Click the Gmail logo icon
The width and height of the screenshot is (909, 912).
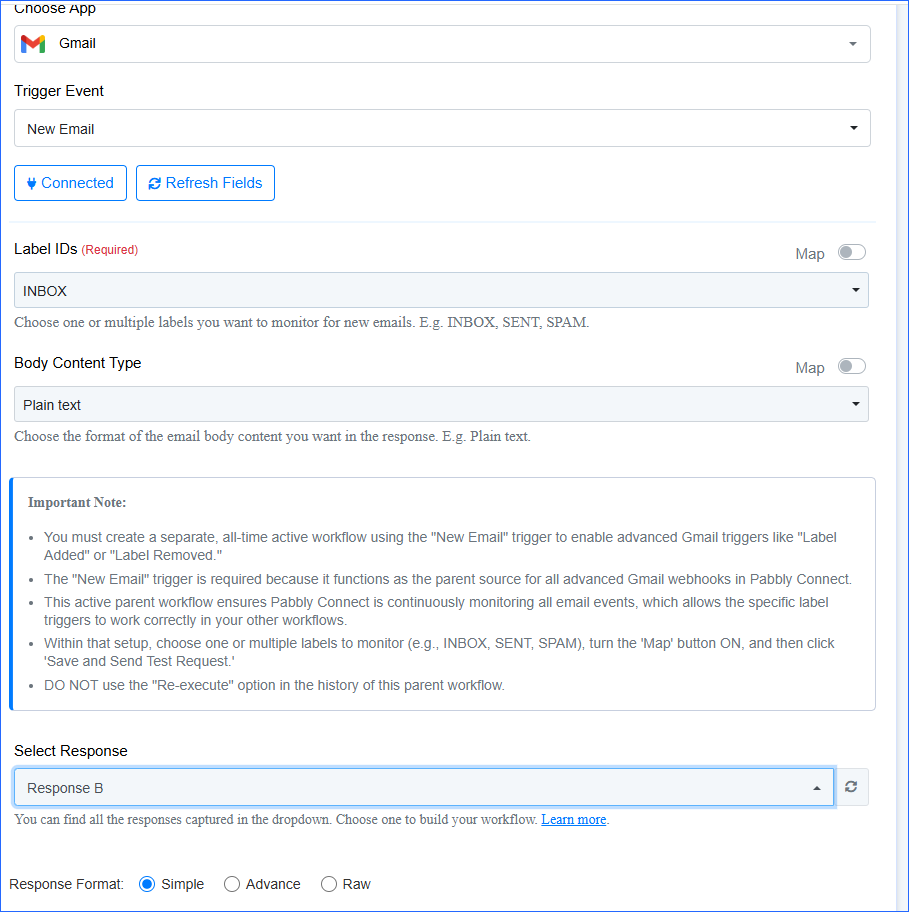click(33, 44)
